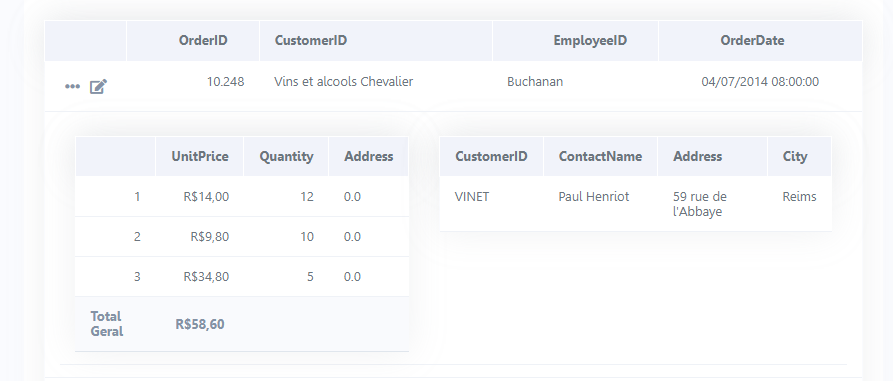Click the 0.0 value in row 1
This screenshot has width=893, height=381.
click(353, 197)
